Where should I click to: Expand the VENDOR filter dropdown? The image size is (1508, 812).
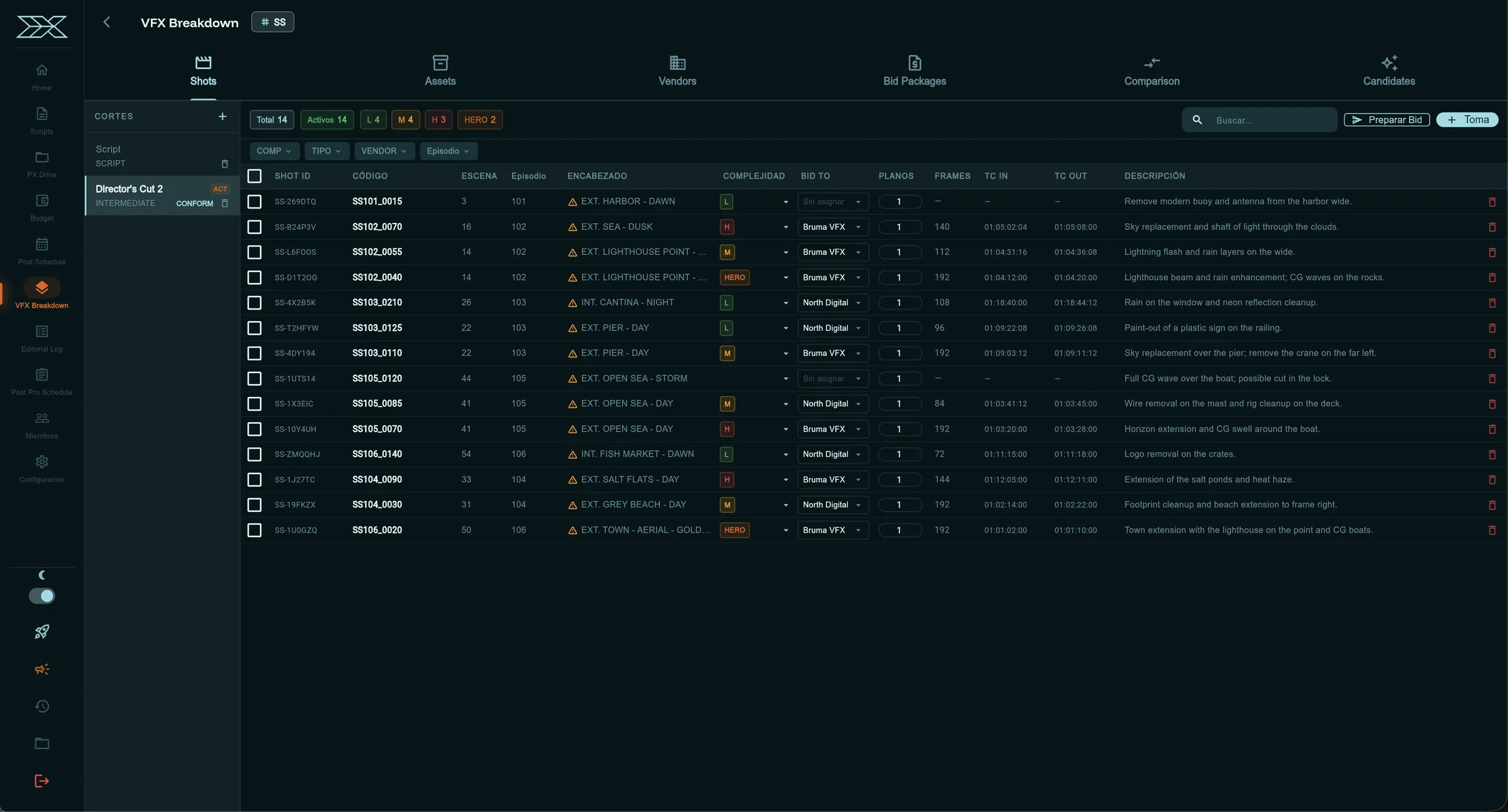click(x=384, y=151)
